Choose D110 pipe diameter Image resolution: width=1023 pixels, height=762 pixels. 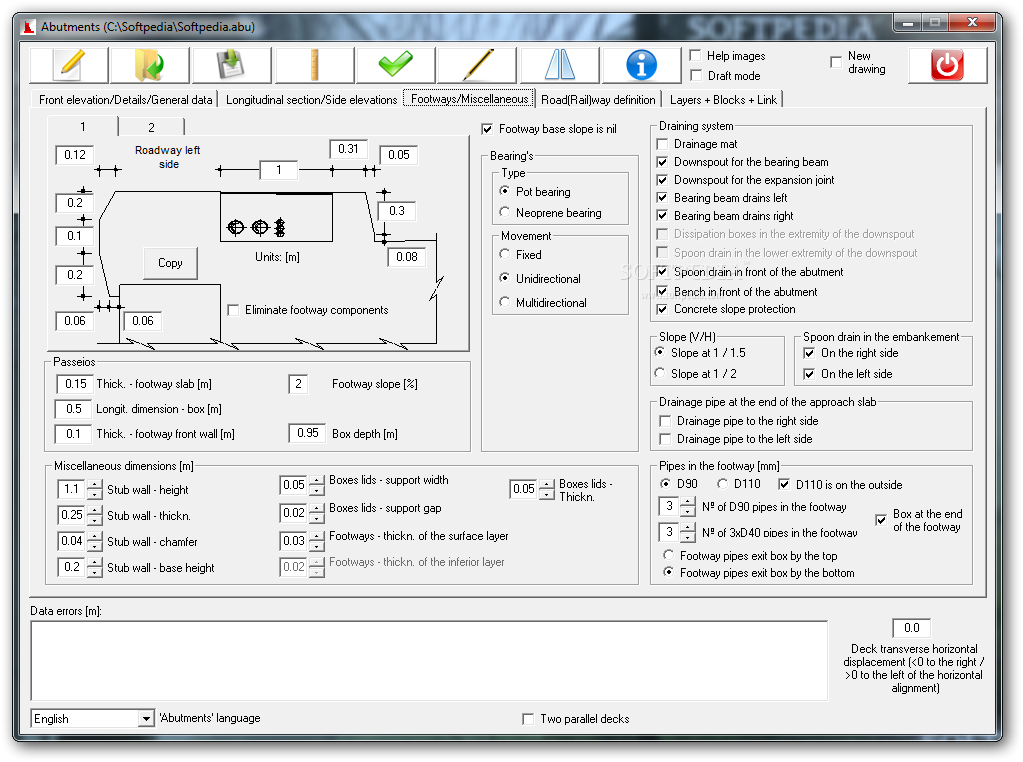pyautogui.click(x=722, y=483)
